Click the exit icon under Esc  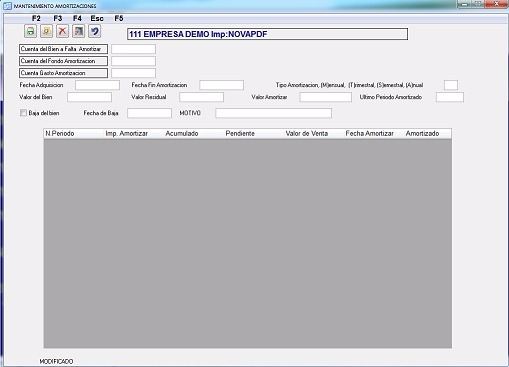(79, 31)
